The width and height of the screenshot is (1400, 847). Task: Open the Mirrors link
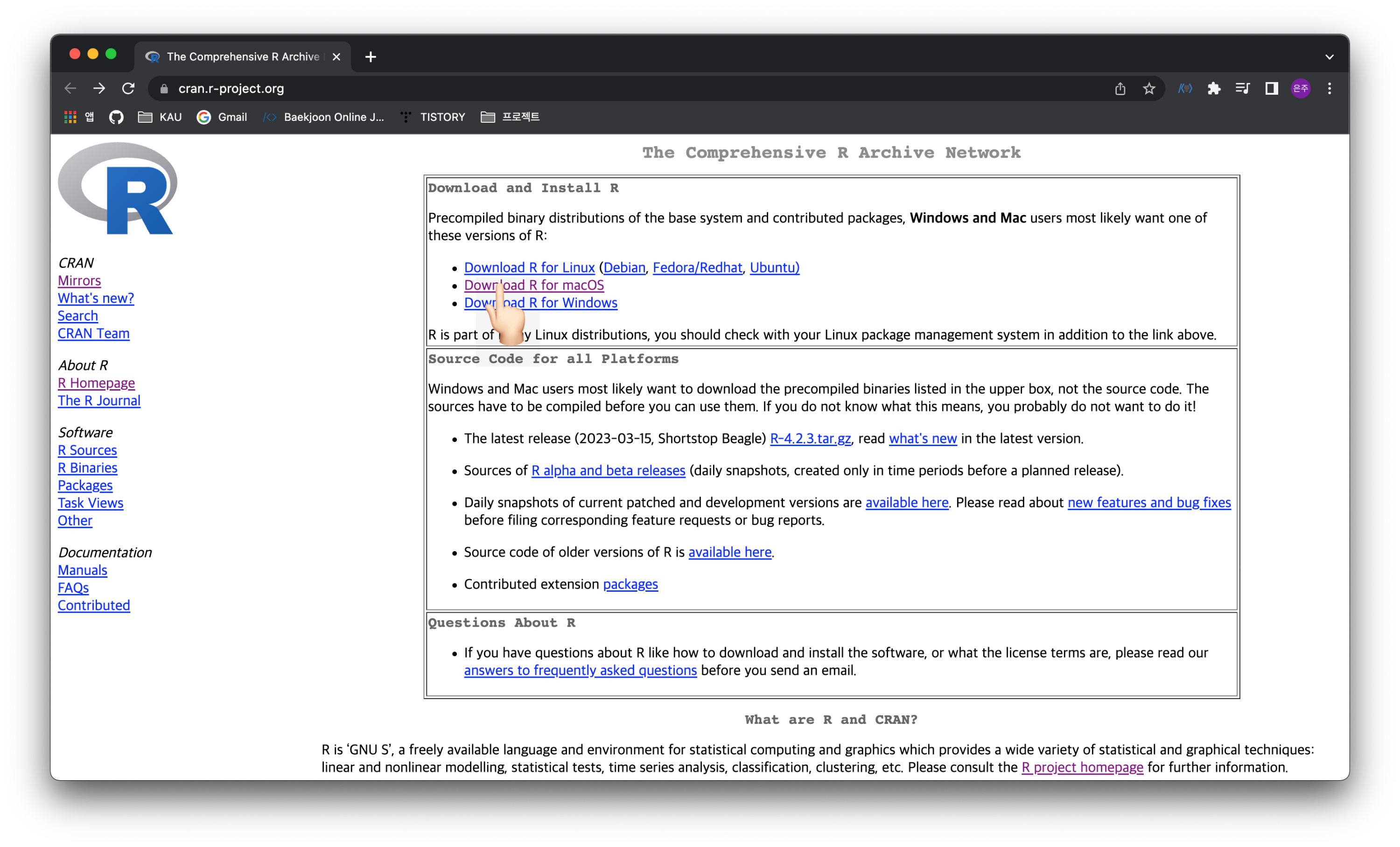(x=79, y=280)
